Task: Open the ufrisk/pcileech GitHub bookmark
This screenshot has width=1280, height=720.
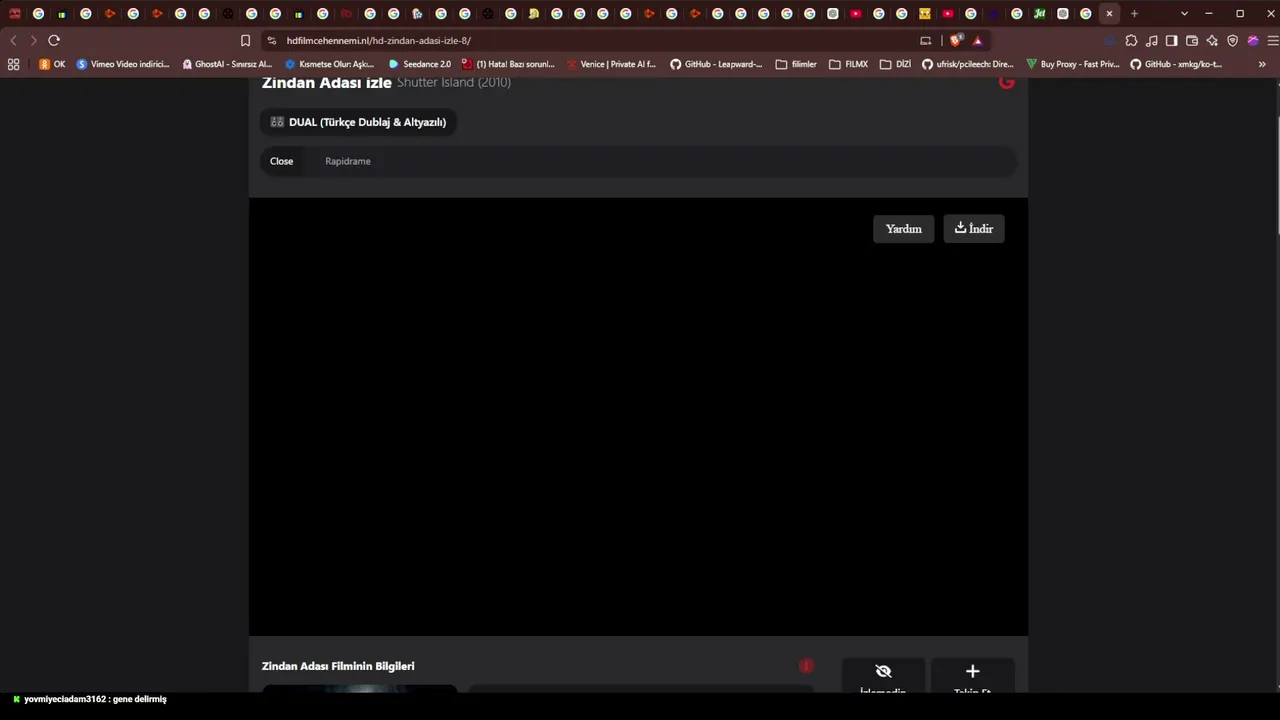Action: [x=968, y=64]
